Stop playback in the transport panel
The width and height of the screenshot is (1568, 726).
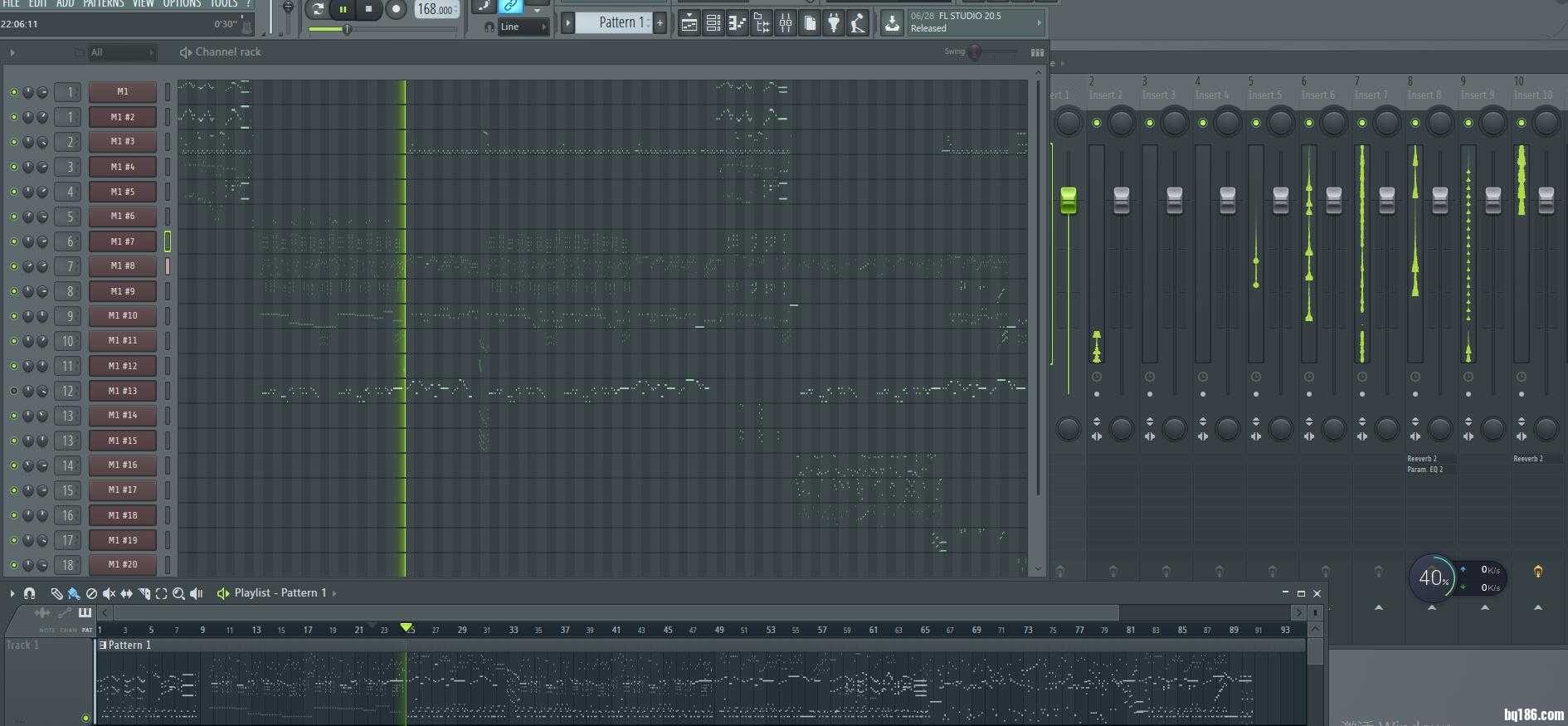pos(369,9)
